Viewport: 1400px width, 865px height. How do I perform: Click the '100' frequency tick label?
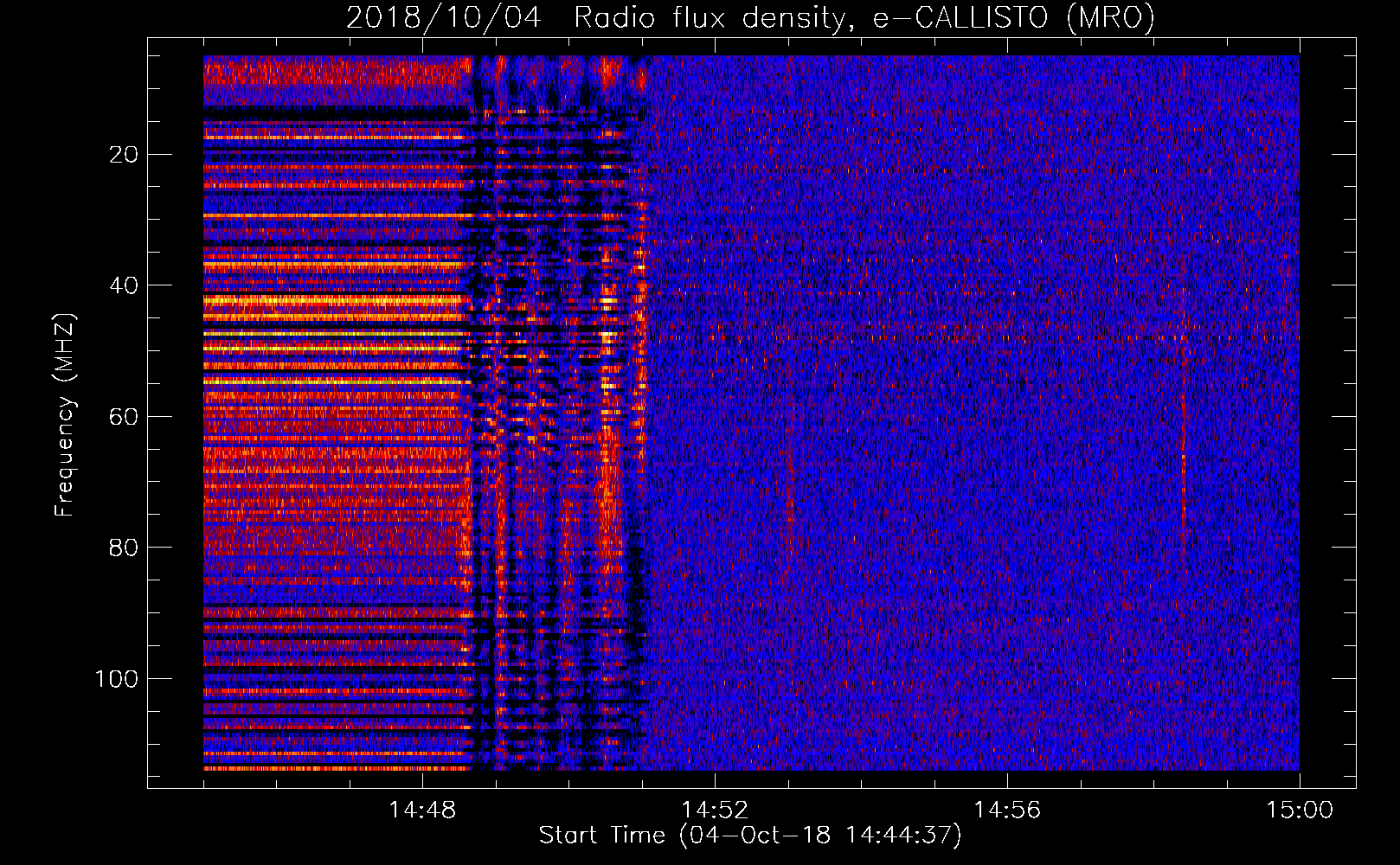pos(116,679)
